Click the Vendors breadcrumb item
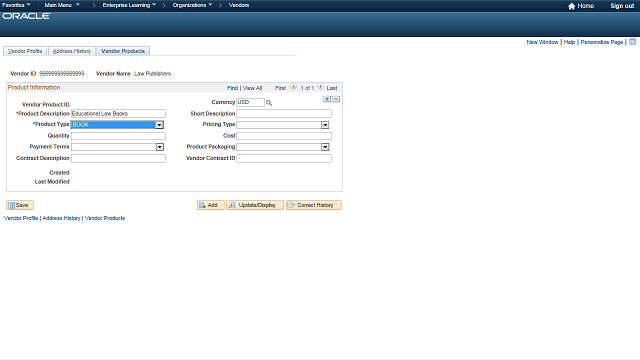Image resolution: width=640 pixels, height=360 pixels. pos(239,5)
